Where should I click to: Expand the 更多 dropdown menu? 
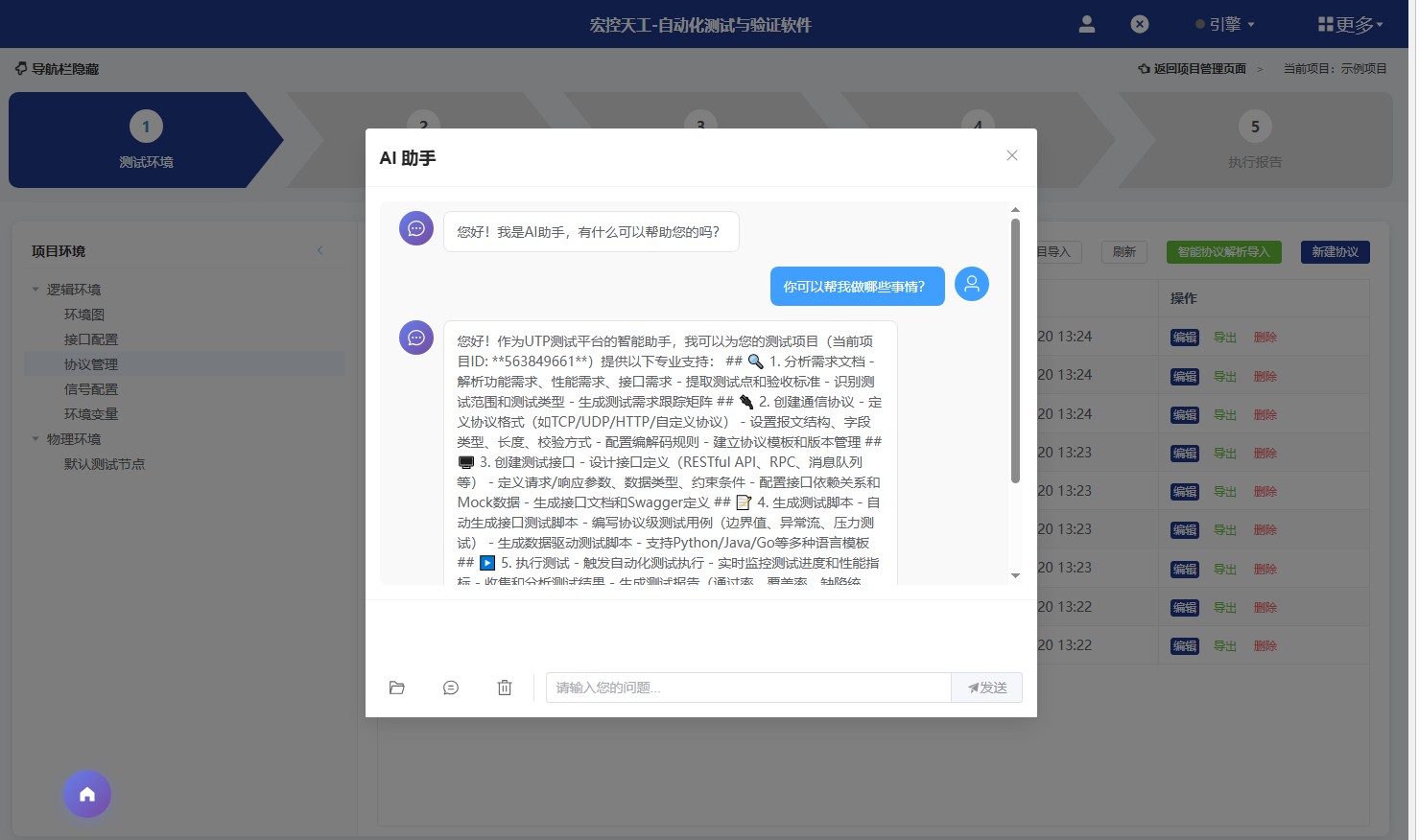1350,24
